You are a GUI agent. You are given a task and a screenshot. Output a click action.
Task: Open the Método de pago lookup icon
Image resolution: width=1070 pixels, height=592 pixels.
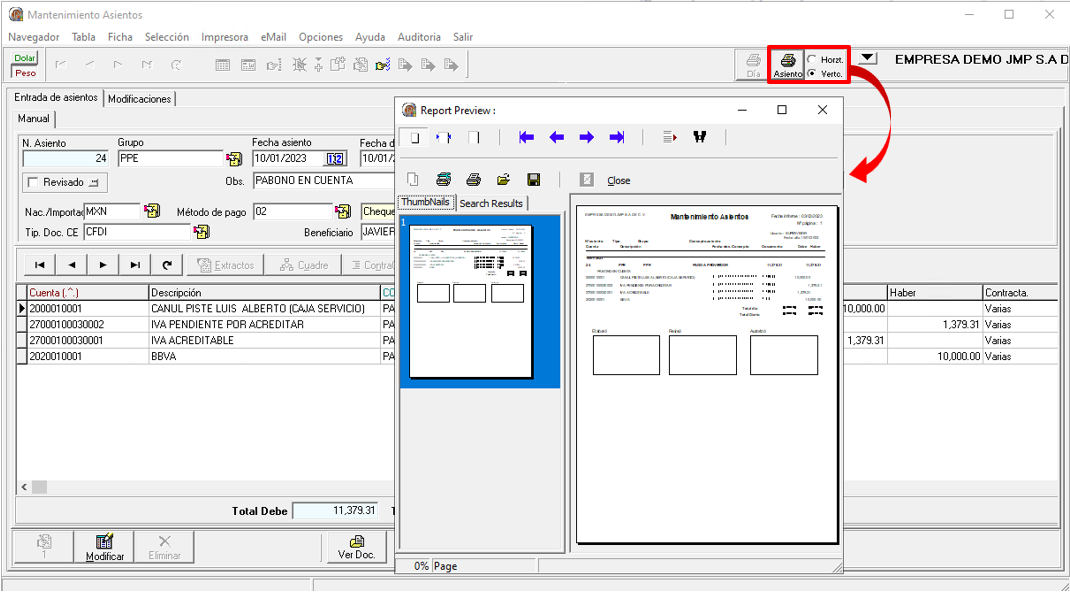[x=343, y=211]
